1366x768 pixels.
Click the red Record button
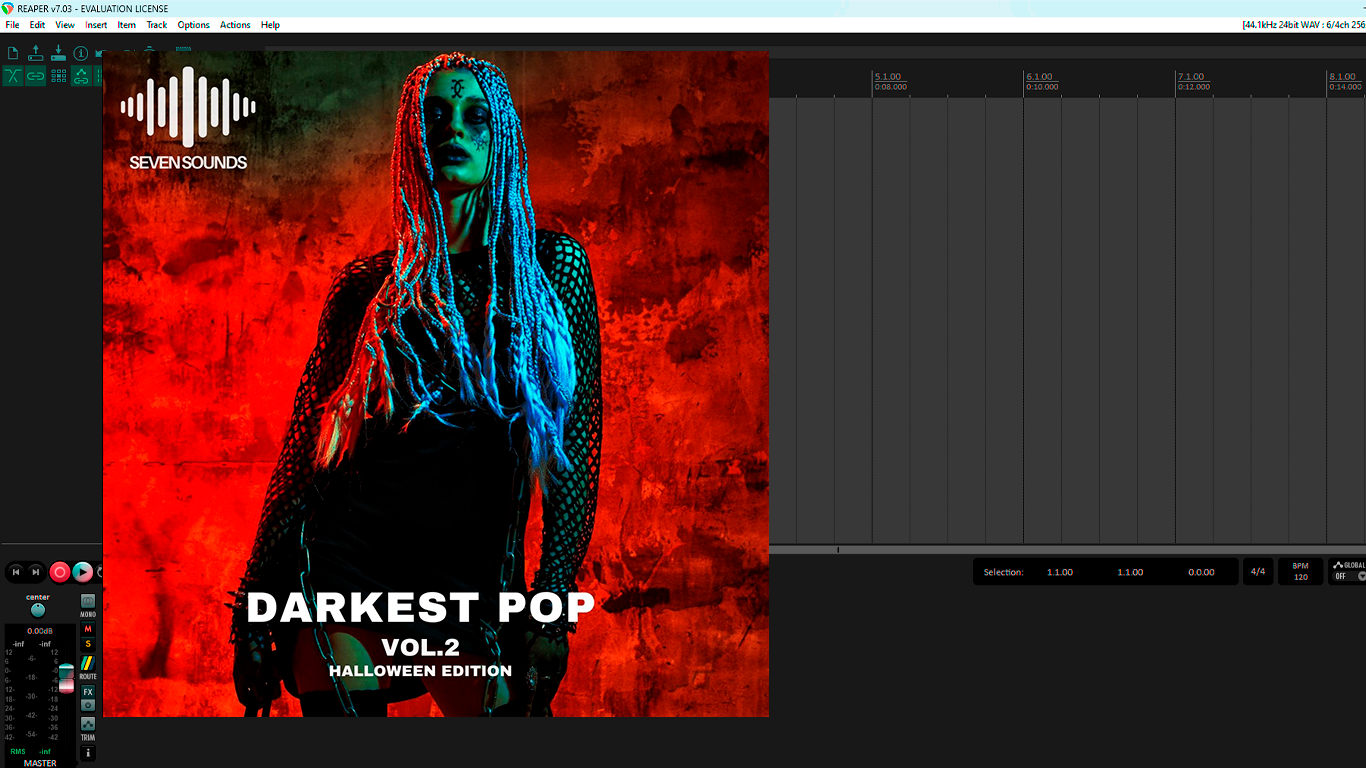pyautogui.click(x=60, y=572)
